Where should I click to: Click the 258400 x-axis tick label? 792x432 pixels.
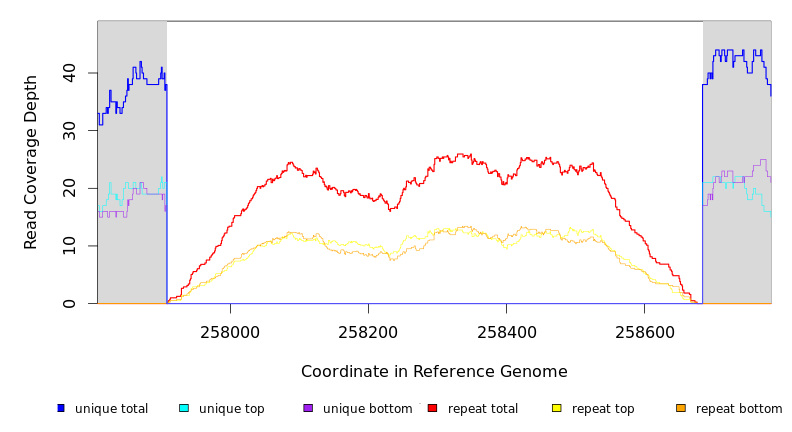506,329
